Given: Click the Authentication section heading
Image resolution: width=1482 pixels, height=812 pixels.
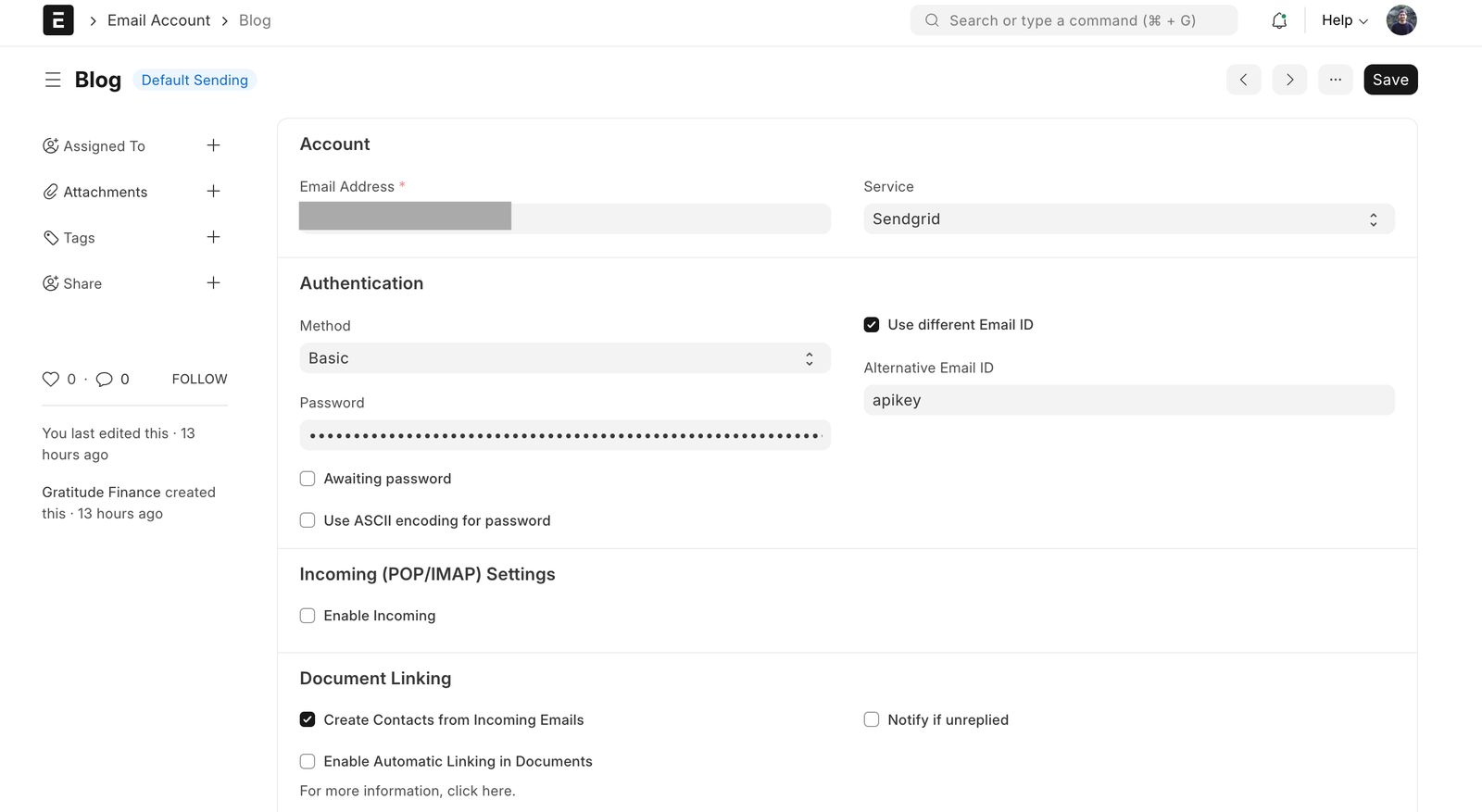Looking at the screenshot, I should coord(361,283).
